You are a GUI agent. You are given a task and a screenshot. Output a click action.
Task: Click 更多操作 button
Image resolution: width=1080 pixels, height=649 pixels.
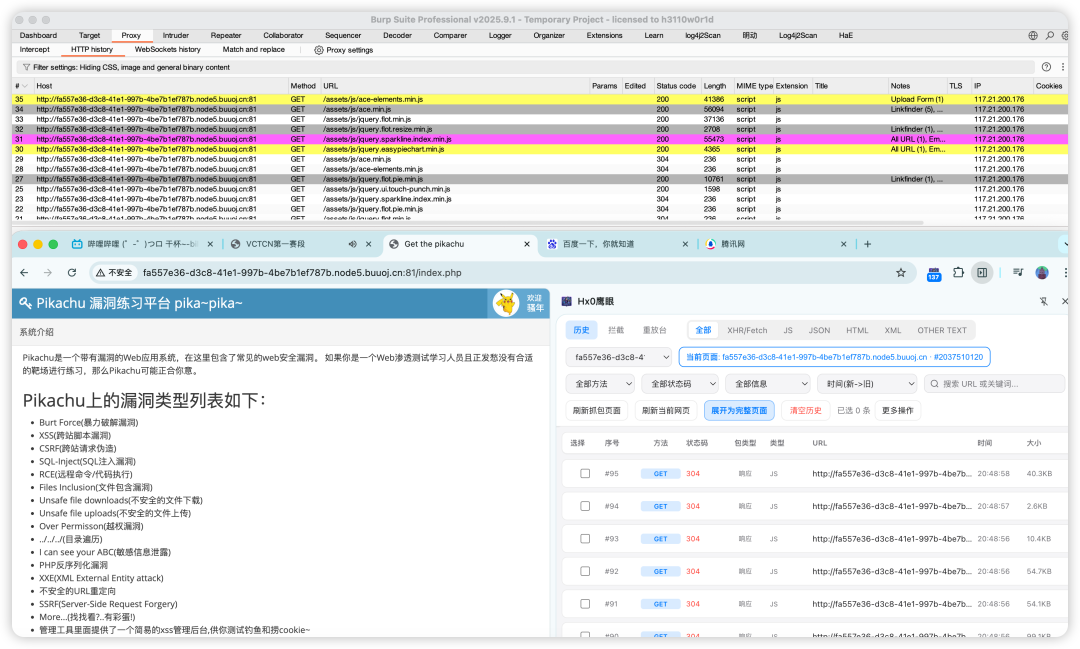coord(897,411)
